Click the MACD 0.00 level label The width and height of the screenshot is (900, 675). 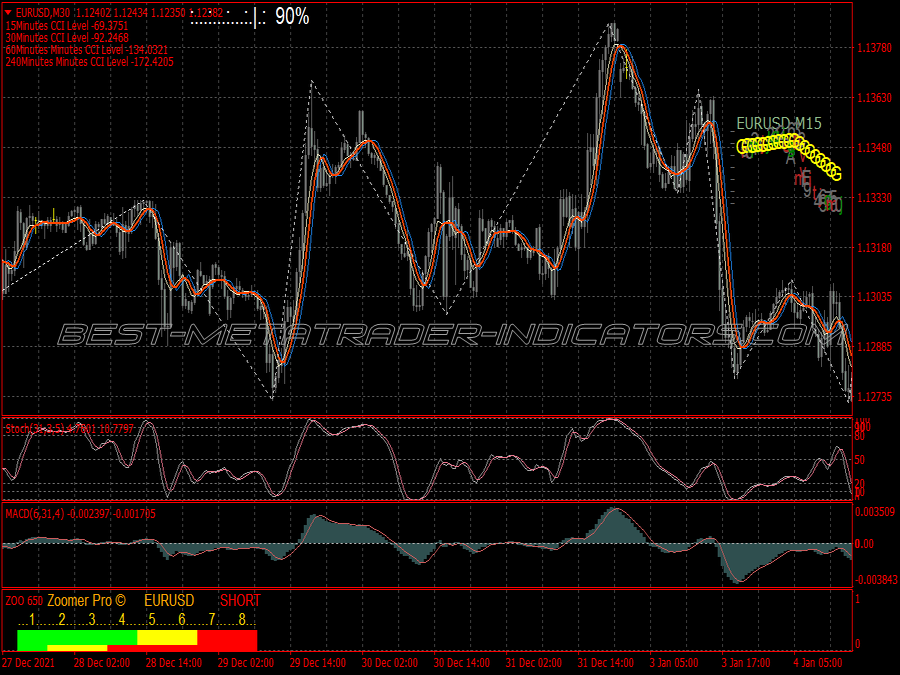pyautogui.click(x=864, y=544)
